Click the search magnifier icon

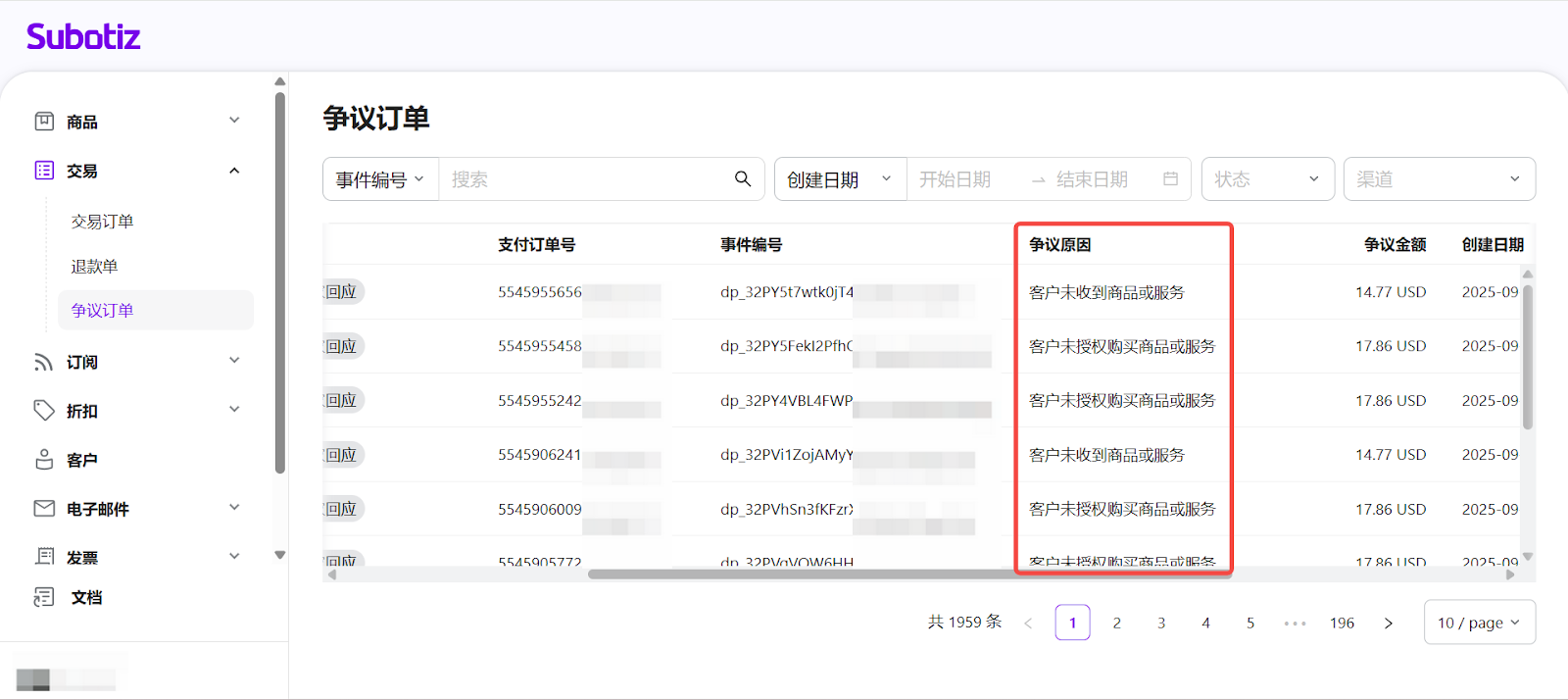[743, 179]
